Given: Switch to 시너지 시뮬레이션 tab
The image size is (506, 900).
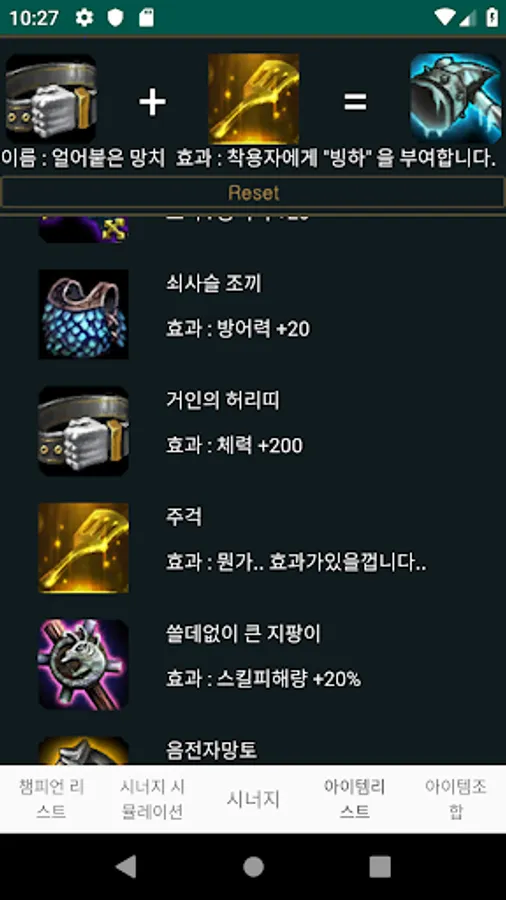Looking at the screenshot, I should (x=152, y=798).
